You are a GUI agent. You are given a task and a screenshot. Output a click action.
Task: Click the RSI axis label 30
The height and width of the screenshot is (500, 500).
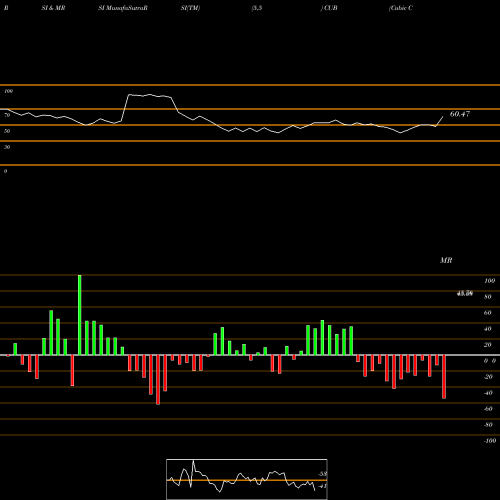[7, 147]
